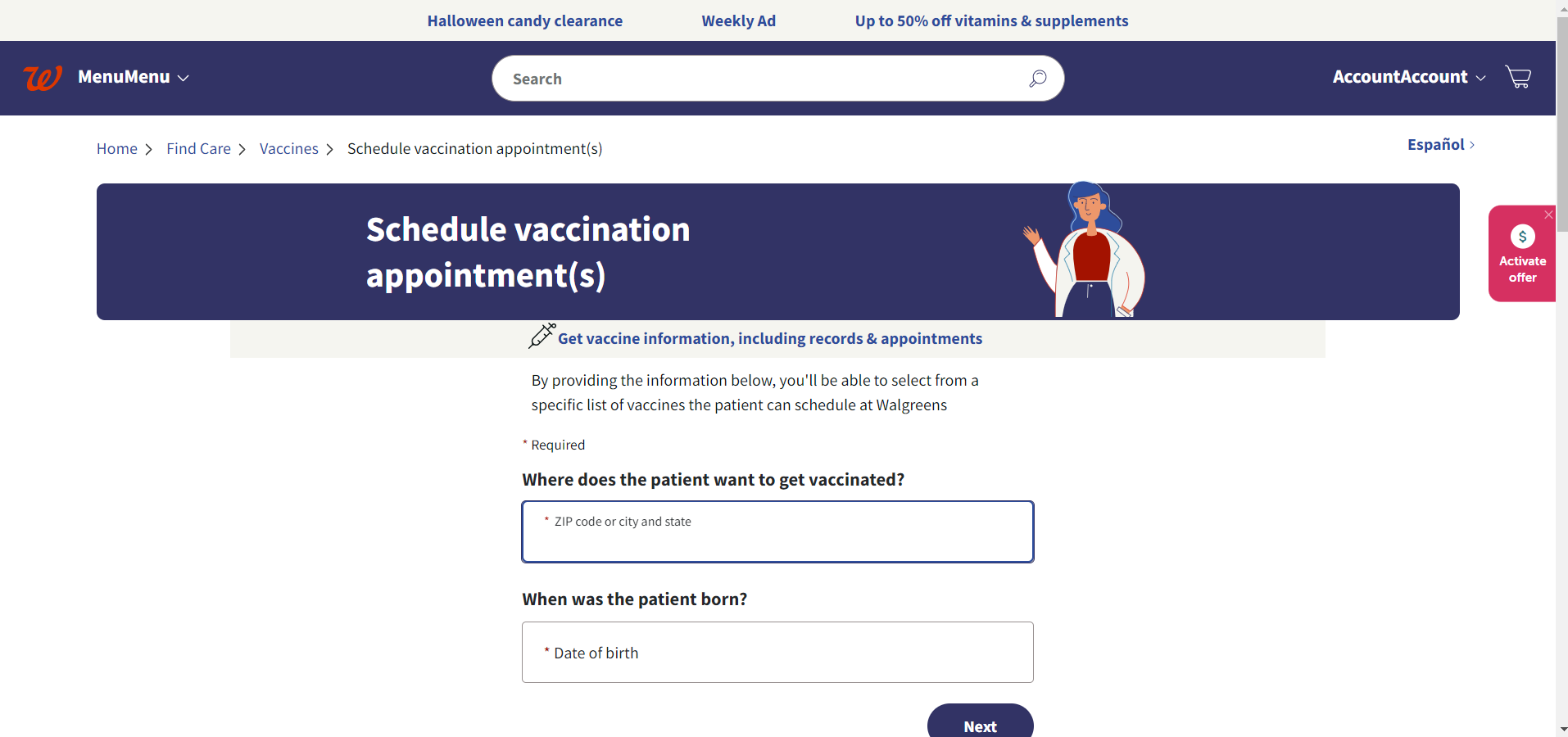Open the Weekly Ad link
The width and height of the screenshot is (1568, 737).
click(x=738, y=21)
